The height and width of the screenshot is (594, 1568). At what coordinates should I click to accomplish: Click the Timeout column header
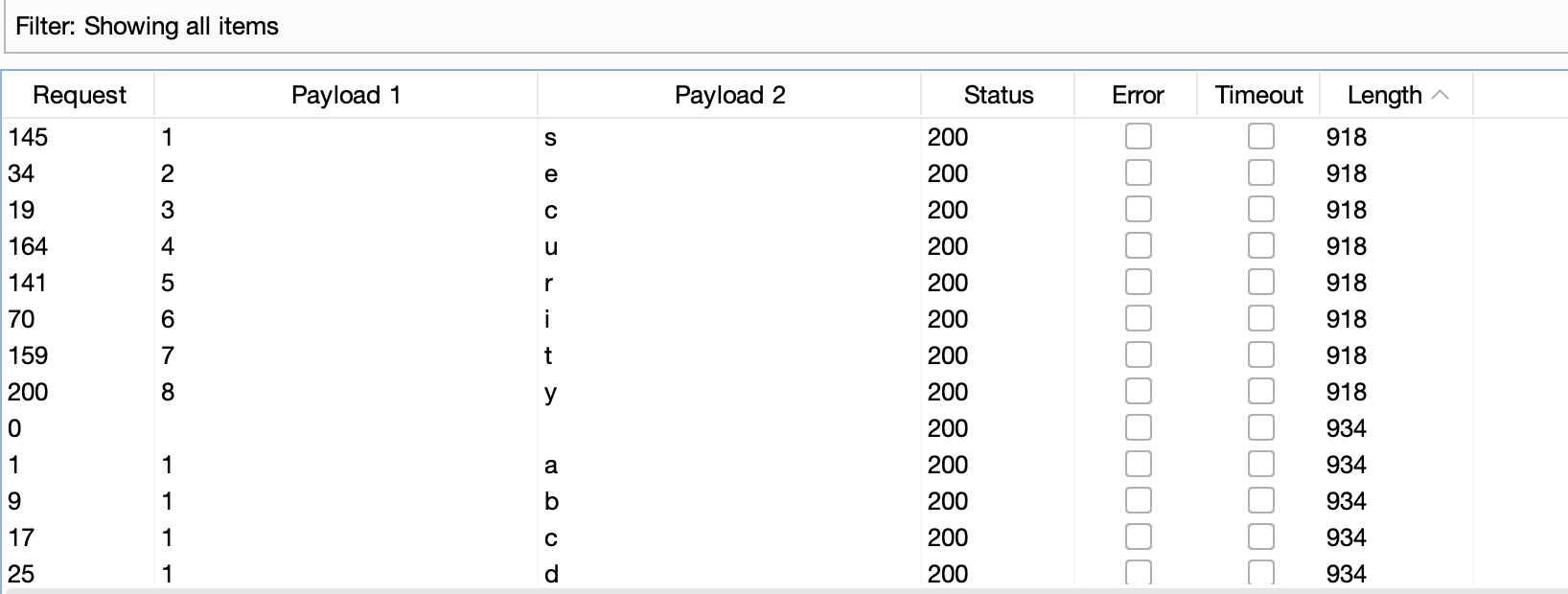pyautogui.click(x=1258, y=95)
